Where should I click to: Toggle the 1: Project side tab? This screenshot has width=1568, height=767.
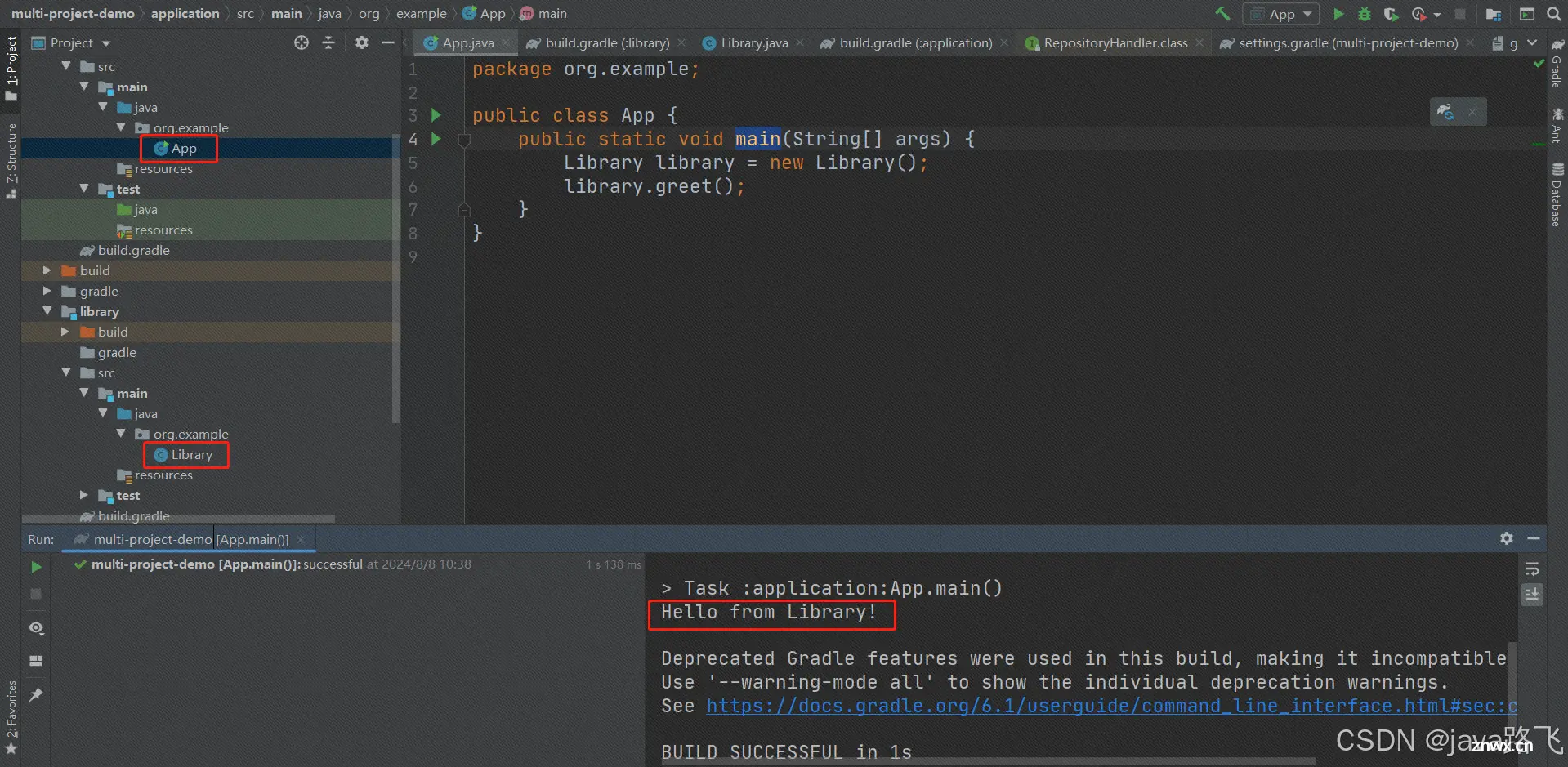point(11,68)
